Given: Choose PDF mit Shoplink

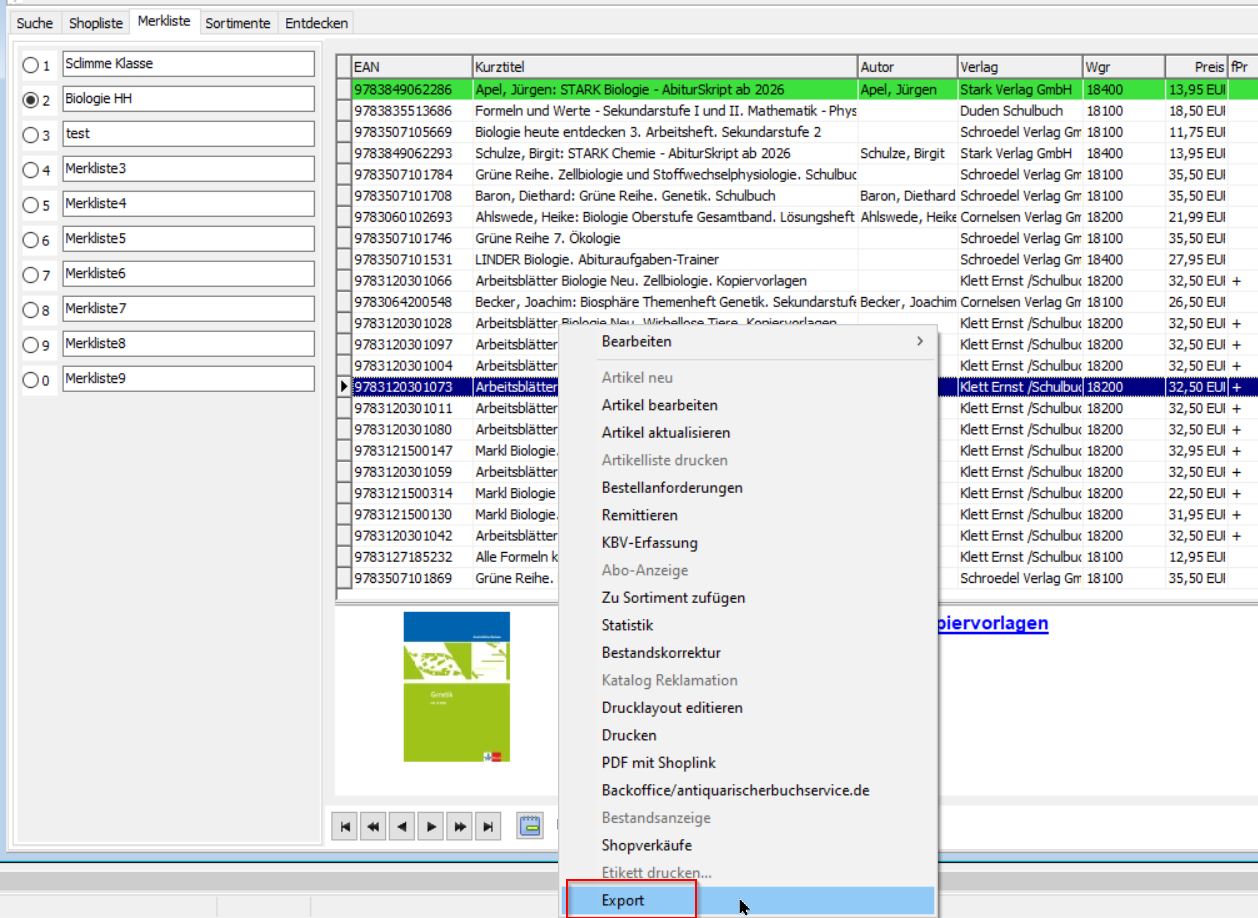Looking at the screenshot, I should point(747,763).
